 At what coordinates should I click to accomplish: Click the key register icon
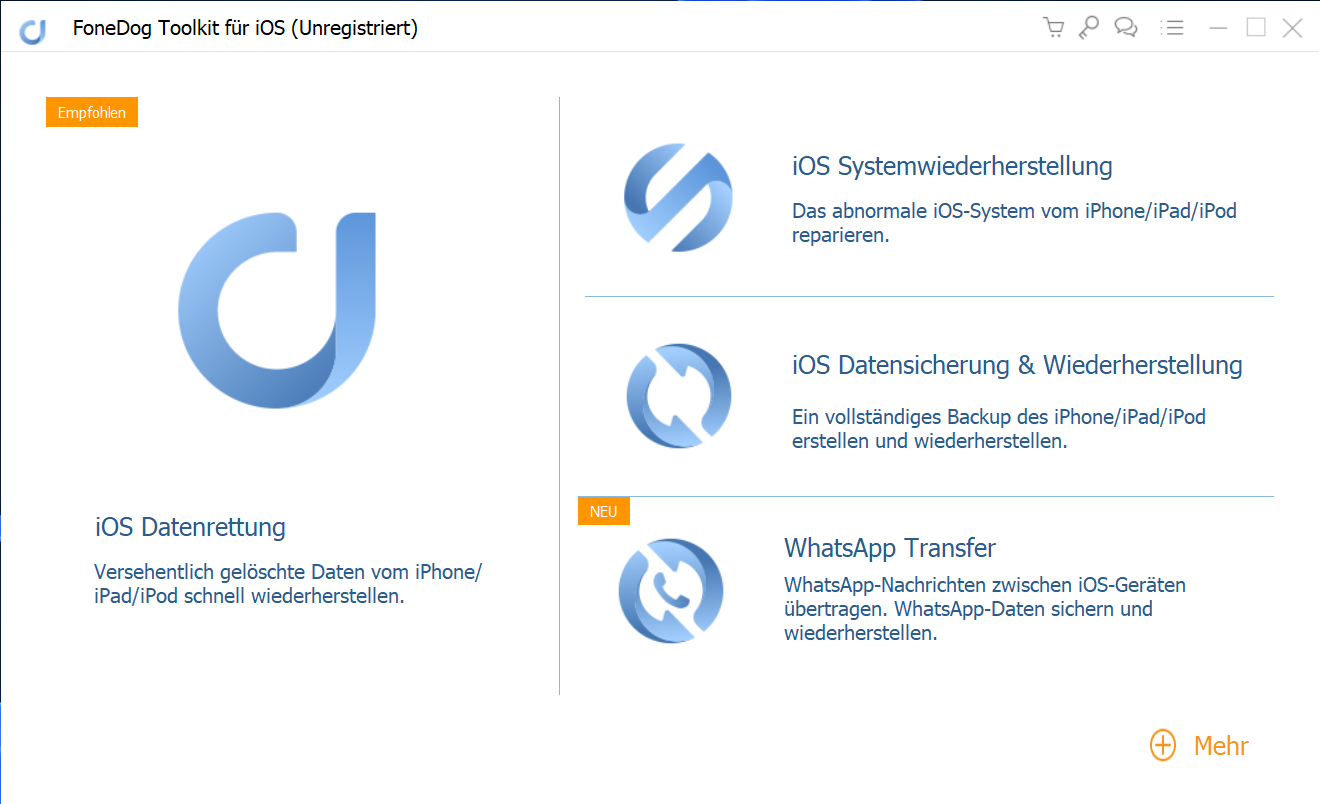(x=1089, y=28)
